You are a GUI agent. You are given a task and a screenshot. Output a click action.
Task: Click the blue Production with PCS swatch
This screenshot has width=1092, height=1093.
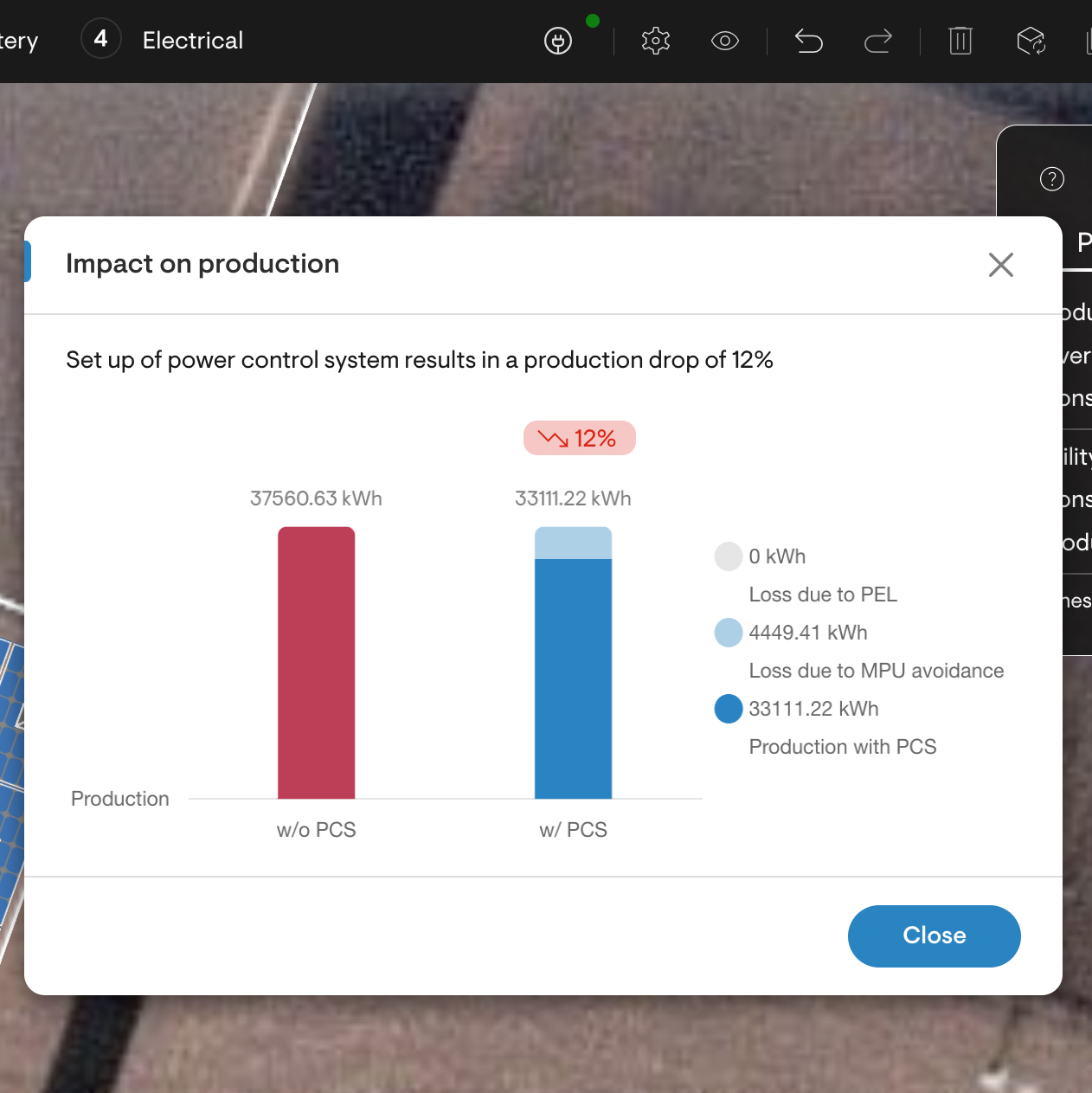(729, 709)
